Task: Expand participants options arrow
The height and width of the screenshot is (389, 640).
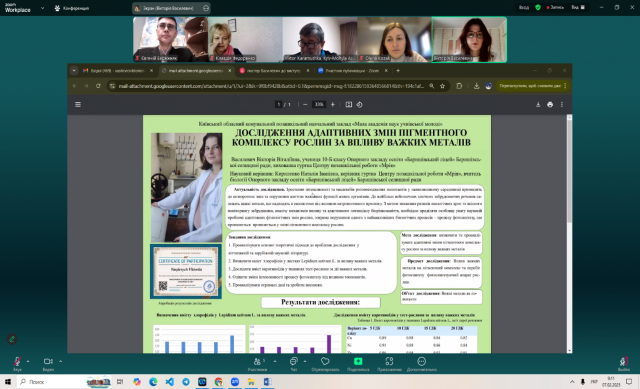Action: coord(275,361)
